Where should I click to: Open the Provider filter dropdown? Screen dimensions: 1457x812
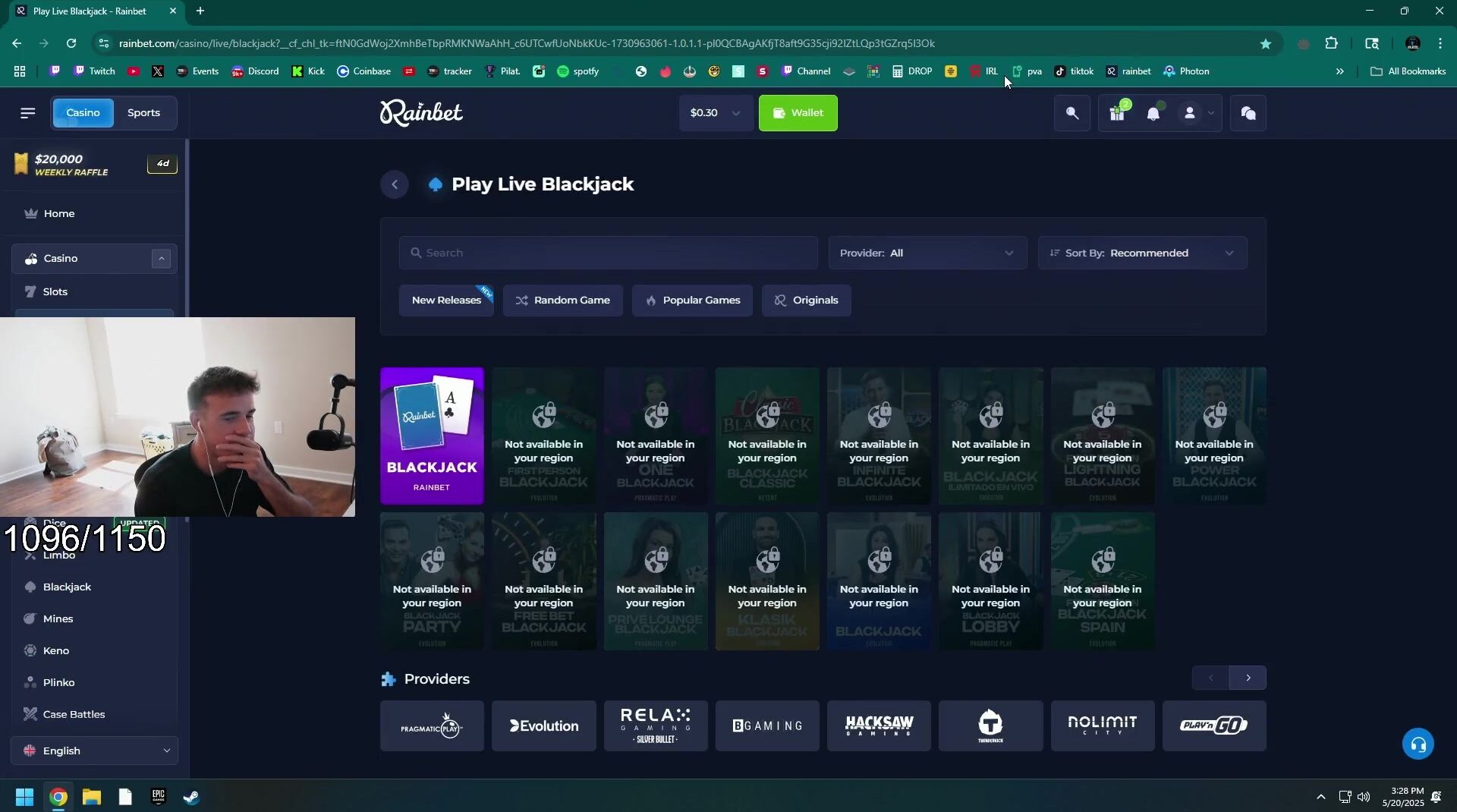click(927, 253)
